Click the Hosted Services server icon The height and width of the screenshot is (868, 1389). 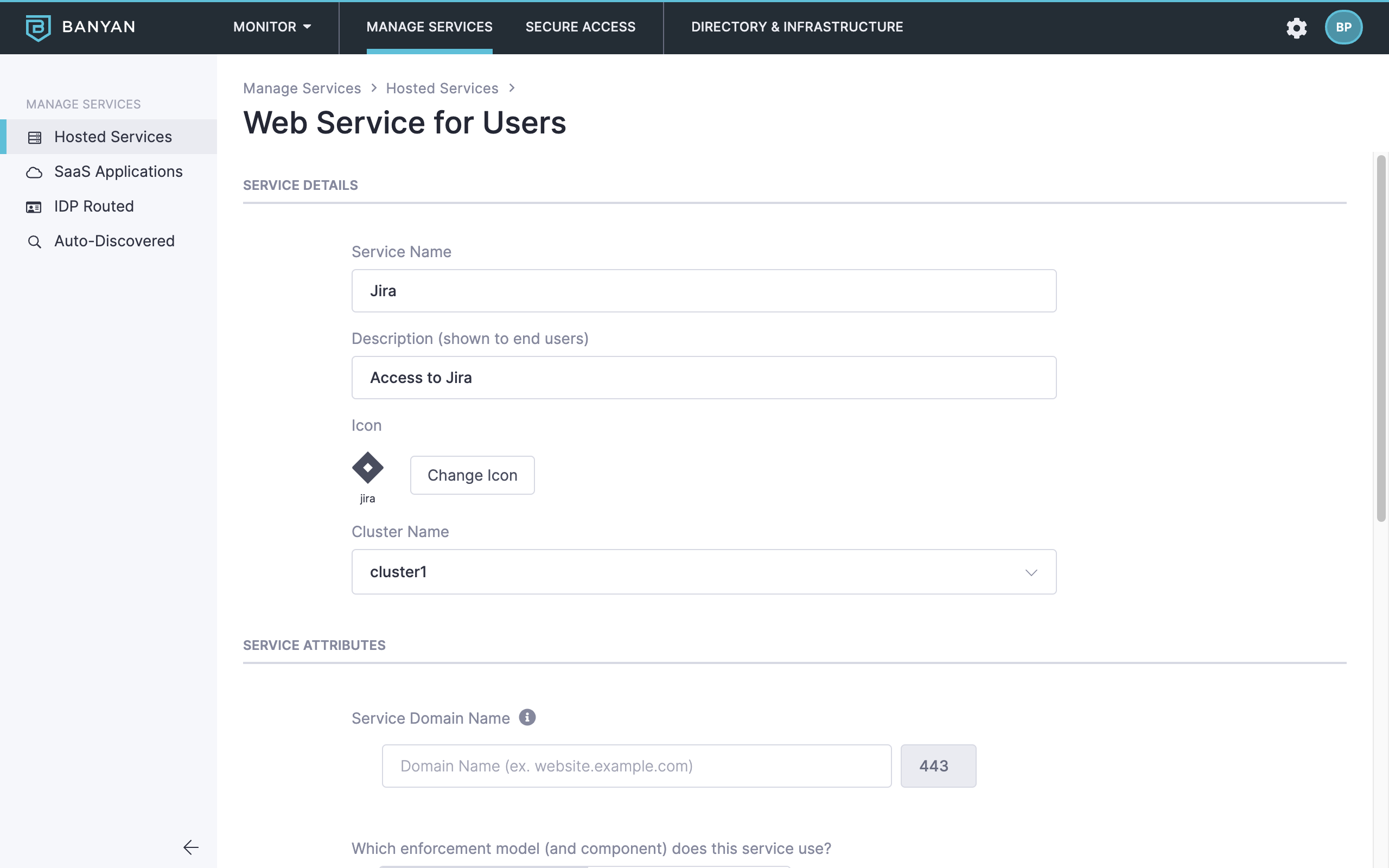pos(34,137)
